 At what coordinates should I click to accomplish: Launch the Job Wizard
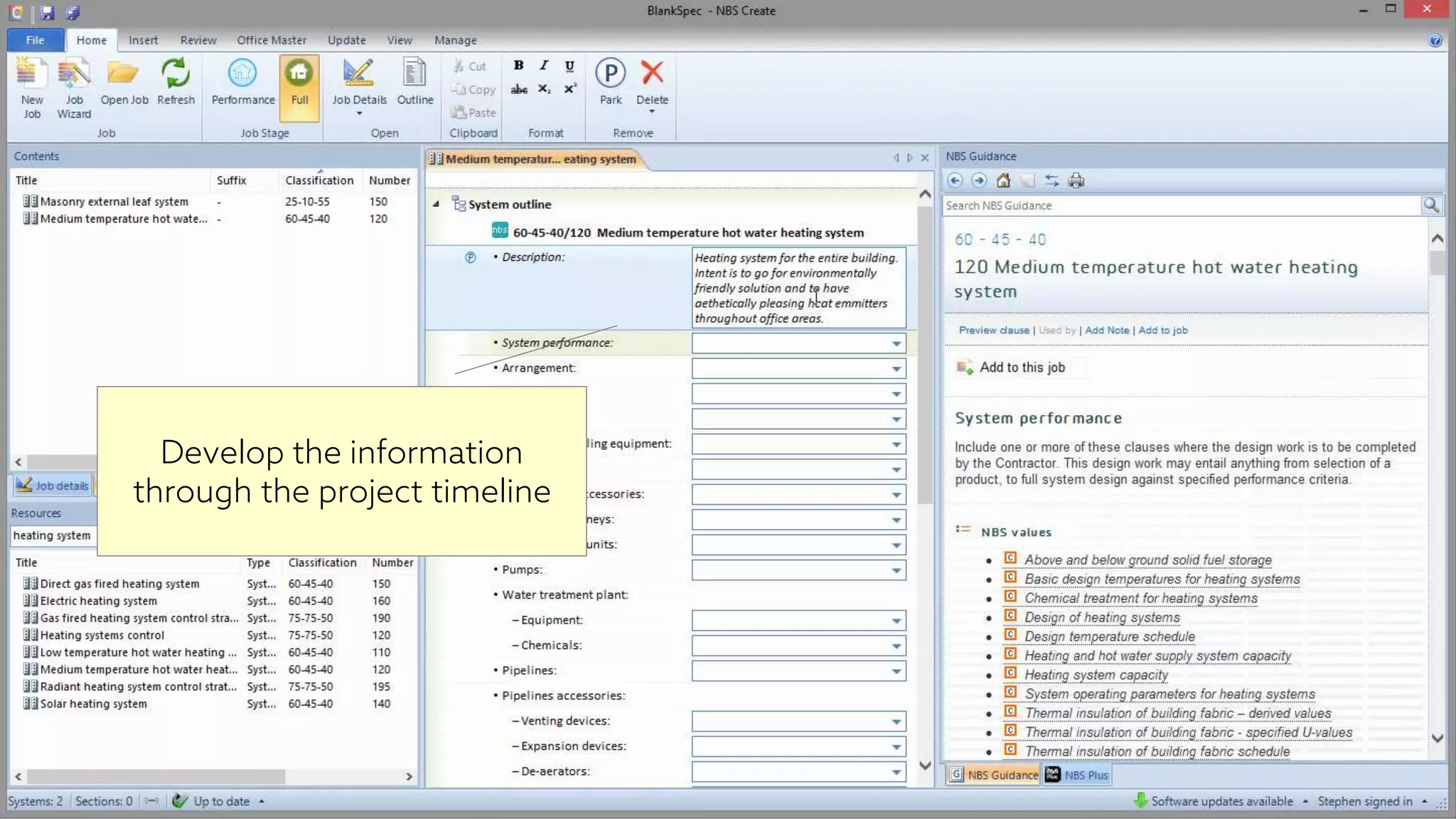click(74, 89)
